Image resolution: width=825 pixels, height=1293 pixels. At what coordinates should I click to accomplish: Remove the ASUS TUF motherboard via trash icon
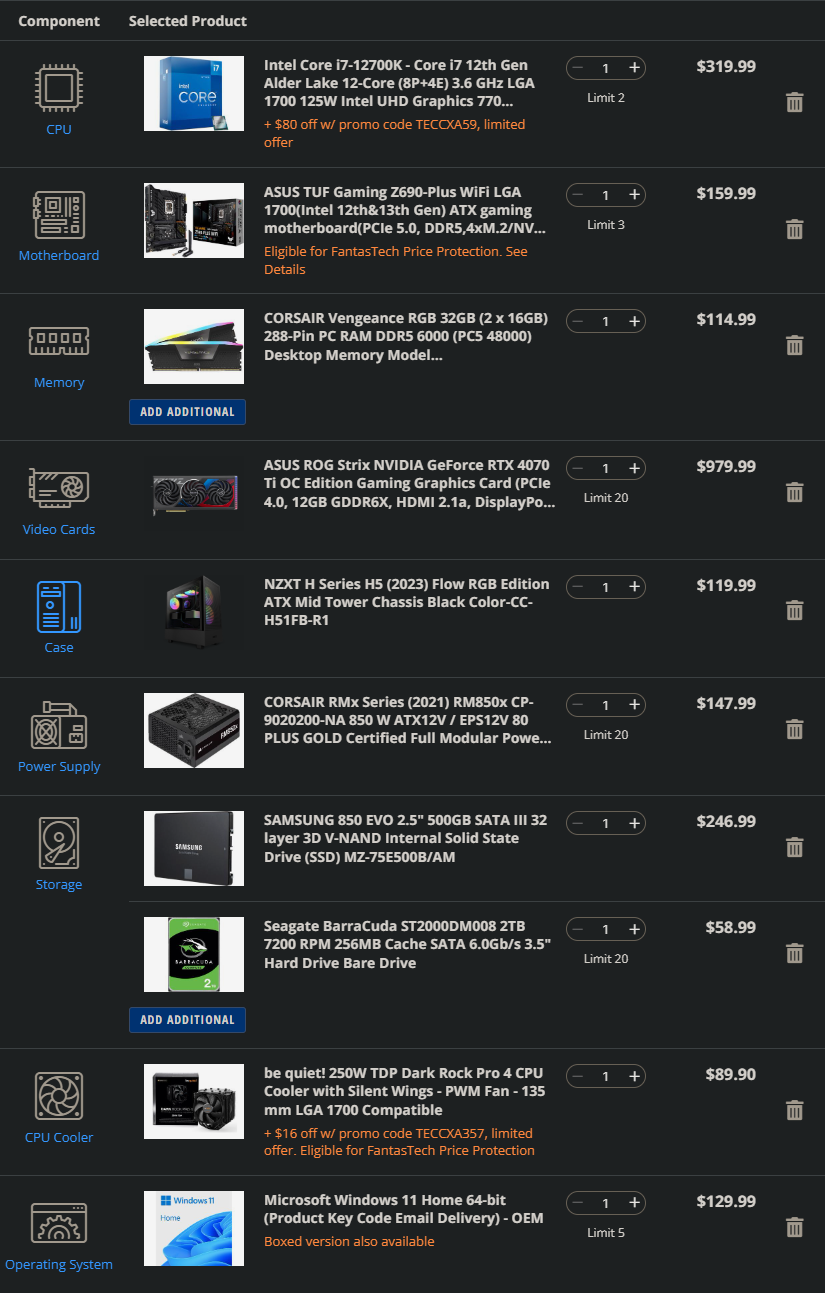pos(794,229)
